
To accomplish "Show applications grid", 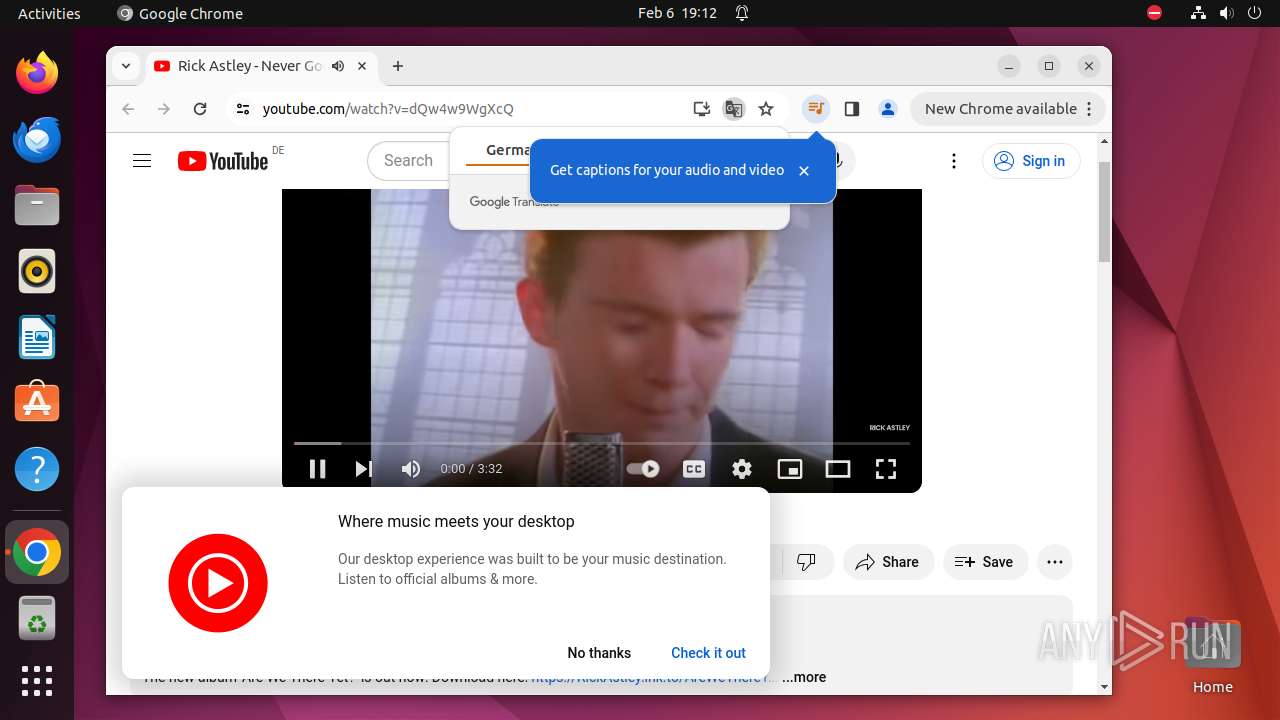I will tap(37, 681).
